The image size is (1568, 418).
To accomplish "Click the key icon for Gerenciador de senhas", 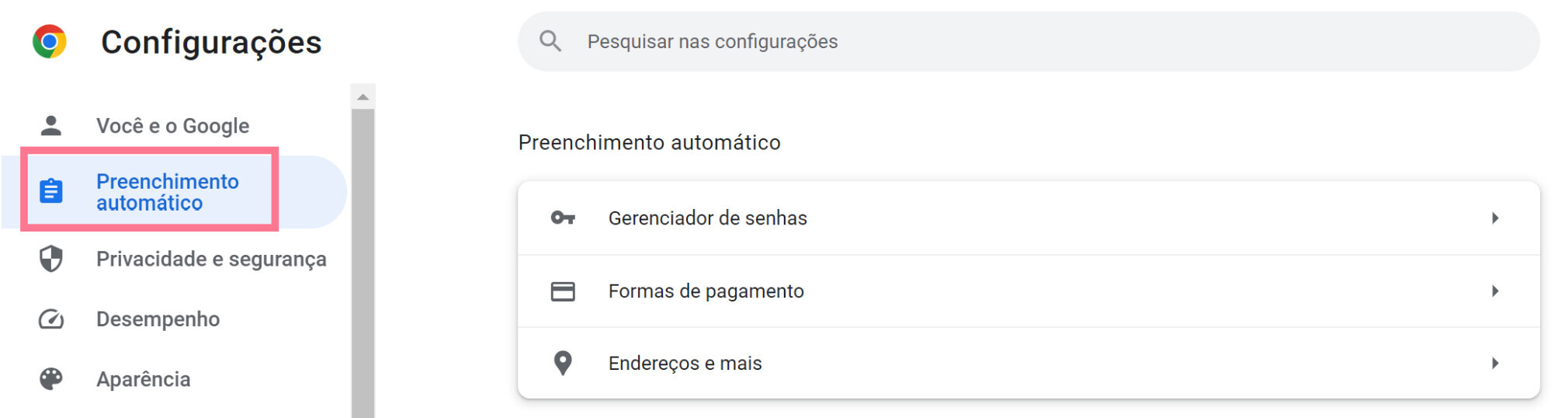I will (563, 218).
